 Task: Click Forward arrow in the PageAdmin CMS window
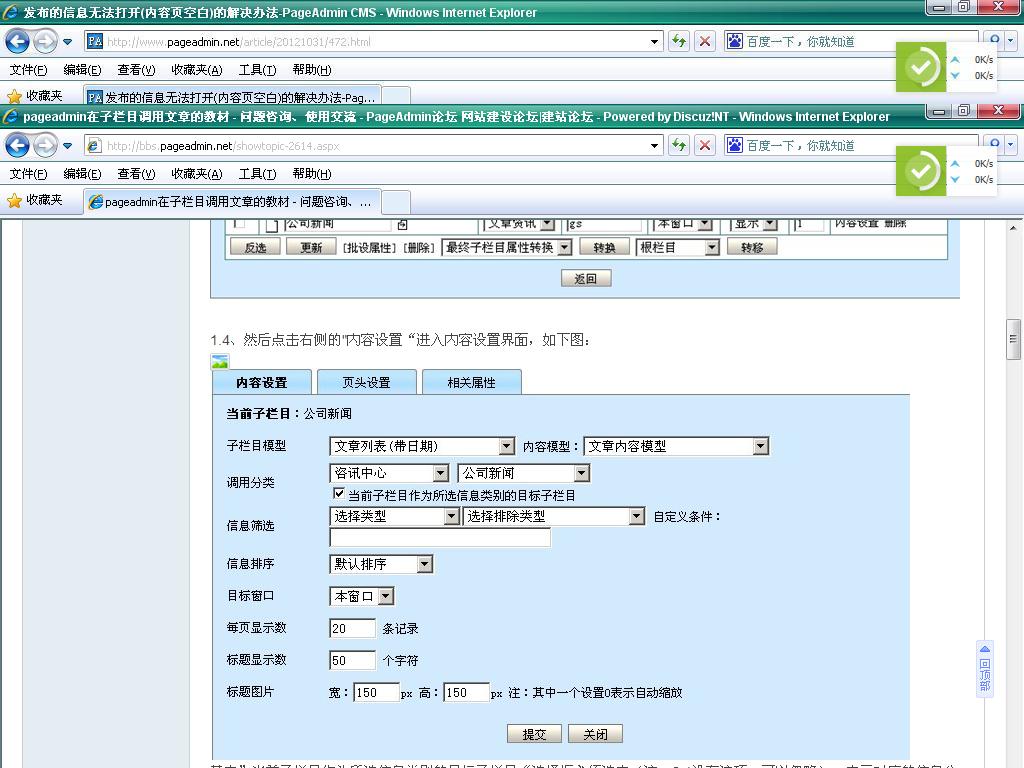[45, 41]
